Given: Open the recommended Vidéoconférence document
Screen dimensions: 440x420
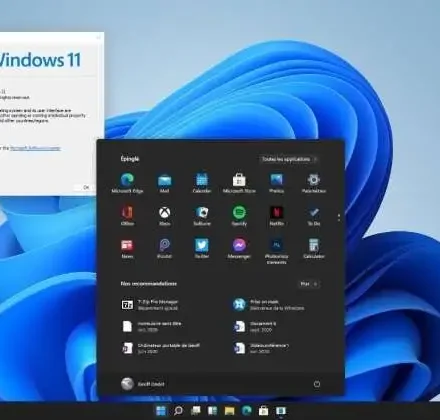Looking at the screenshot, I should coord(261,348).
